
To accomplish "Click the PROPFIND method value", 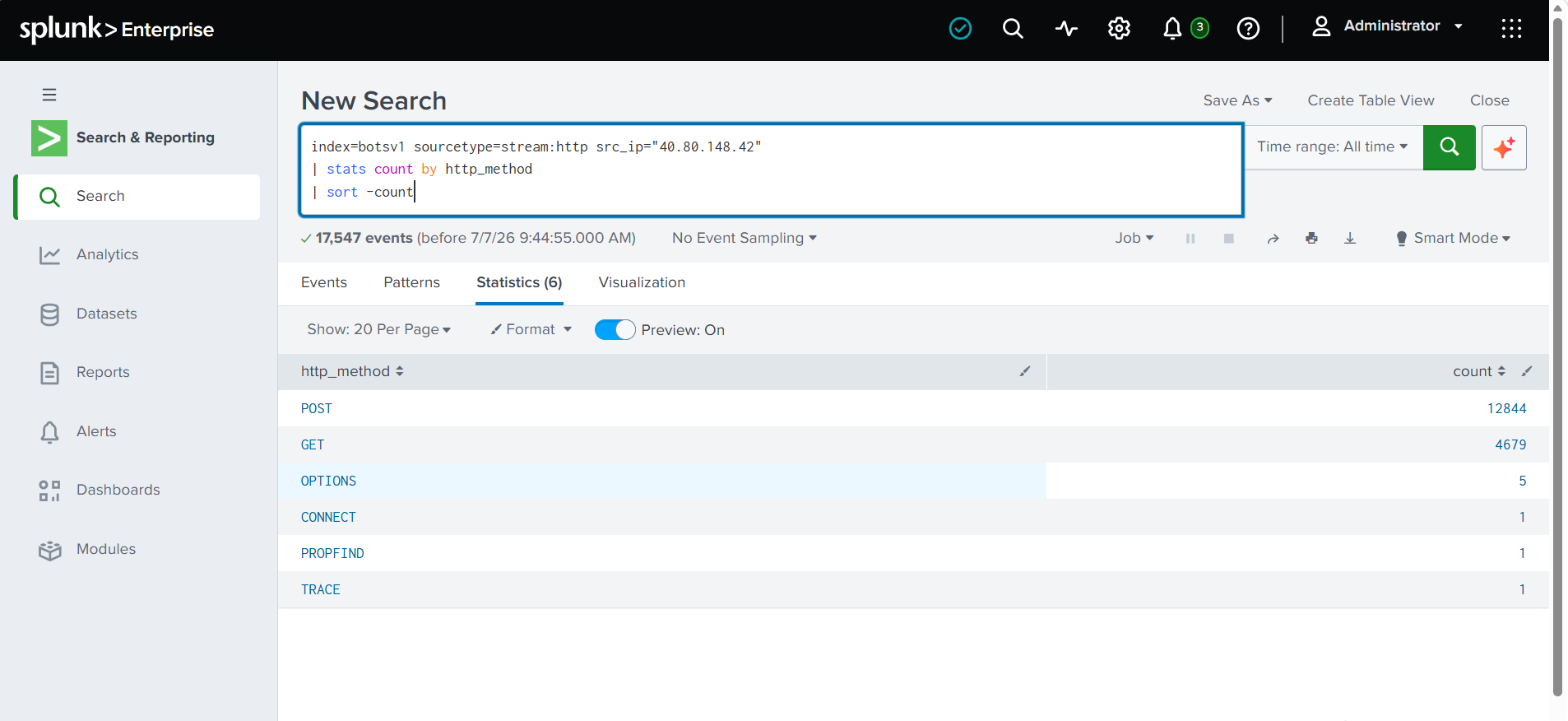I will (x=332, y=553).
